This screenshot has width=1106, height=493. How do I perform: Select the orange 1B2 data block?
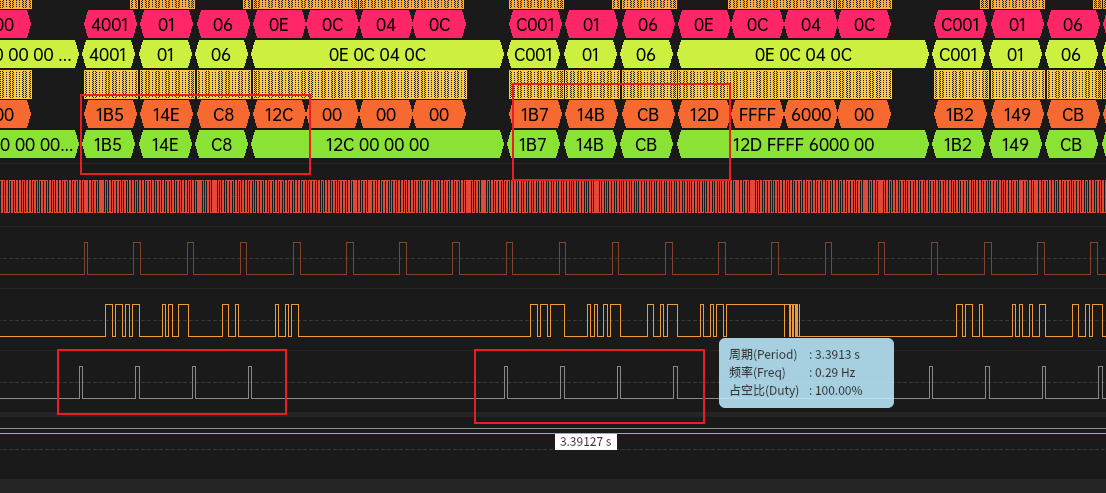[960, 115]
